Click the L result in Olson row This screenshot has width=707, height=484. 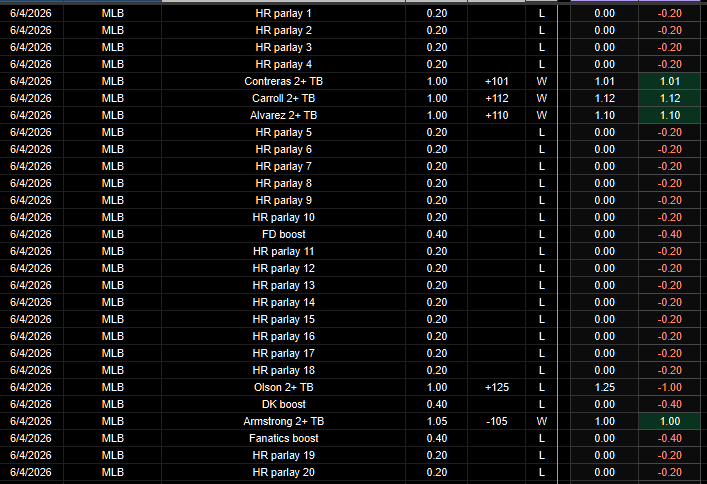(542, 387)
